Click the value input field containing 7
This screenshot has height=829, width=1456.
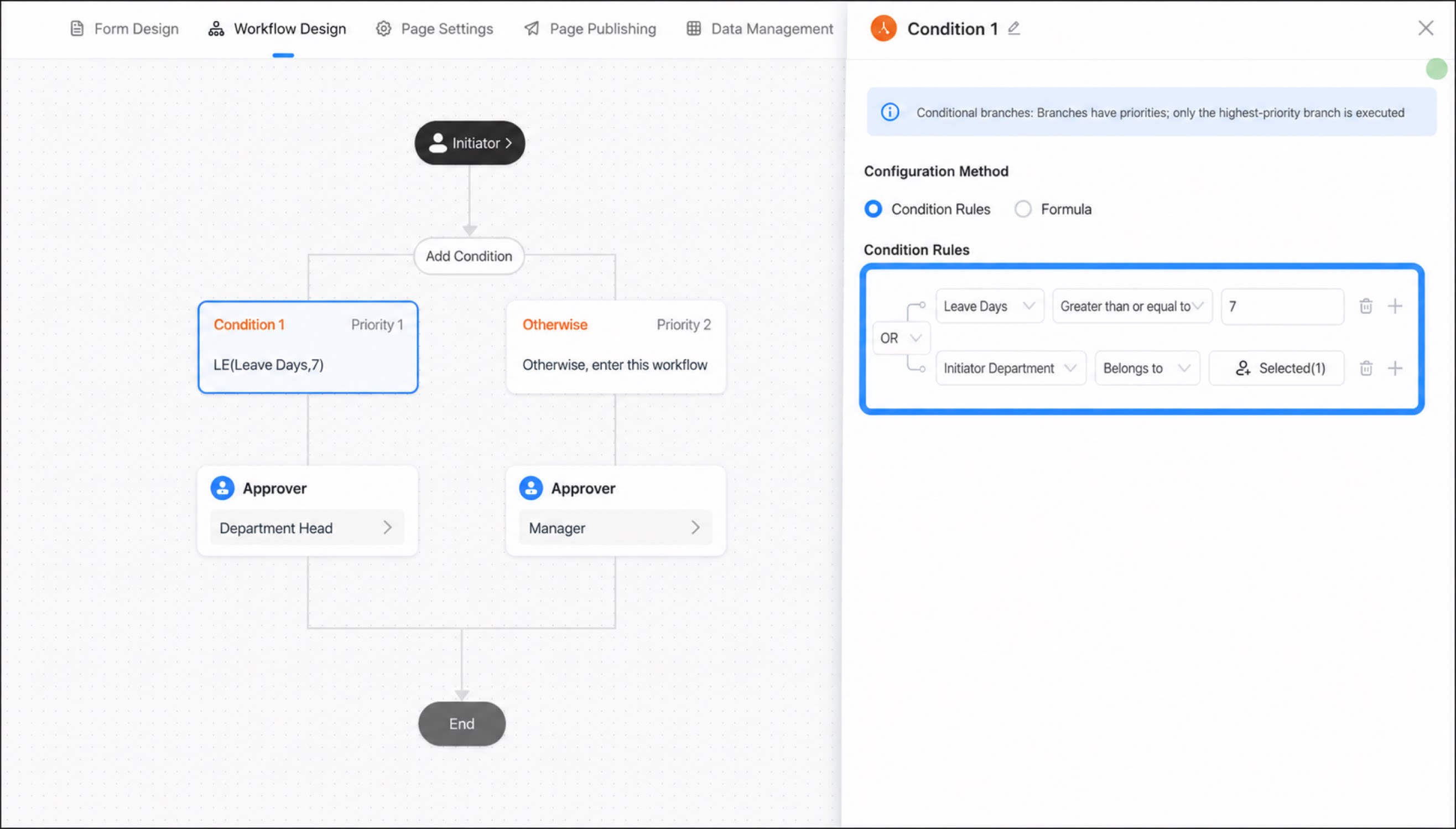[1282, 307]
